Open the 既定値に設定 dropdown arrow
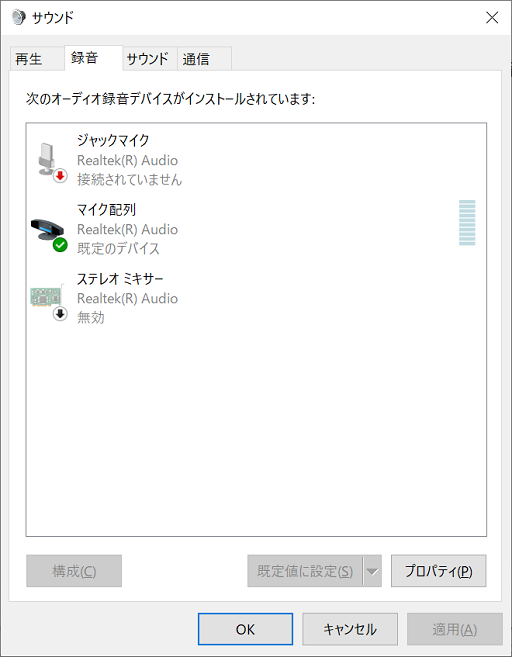Screen dimensions: 512x657 [x=372, y=571]
